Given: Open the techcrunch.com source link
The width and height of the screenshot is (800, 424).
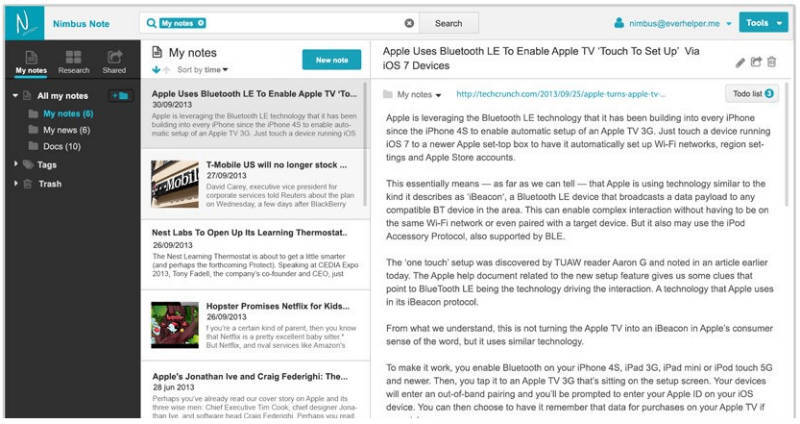Looking at the screenshot, I should tap(561, 94).
